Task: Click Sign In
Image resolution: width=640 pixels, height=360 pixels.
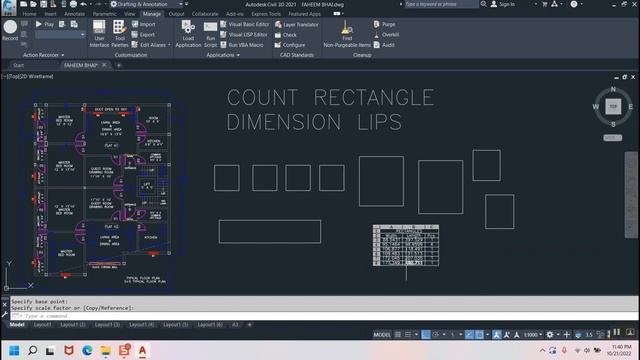Action: tap(503, 4)
